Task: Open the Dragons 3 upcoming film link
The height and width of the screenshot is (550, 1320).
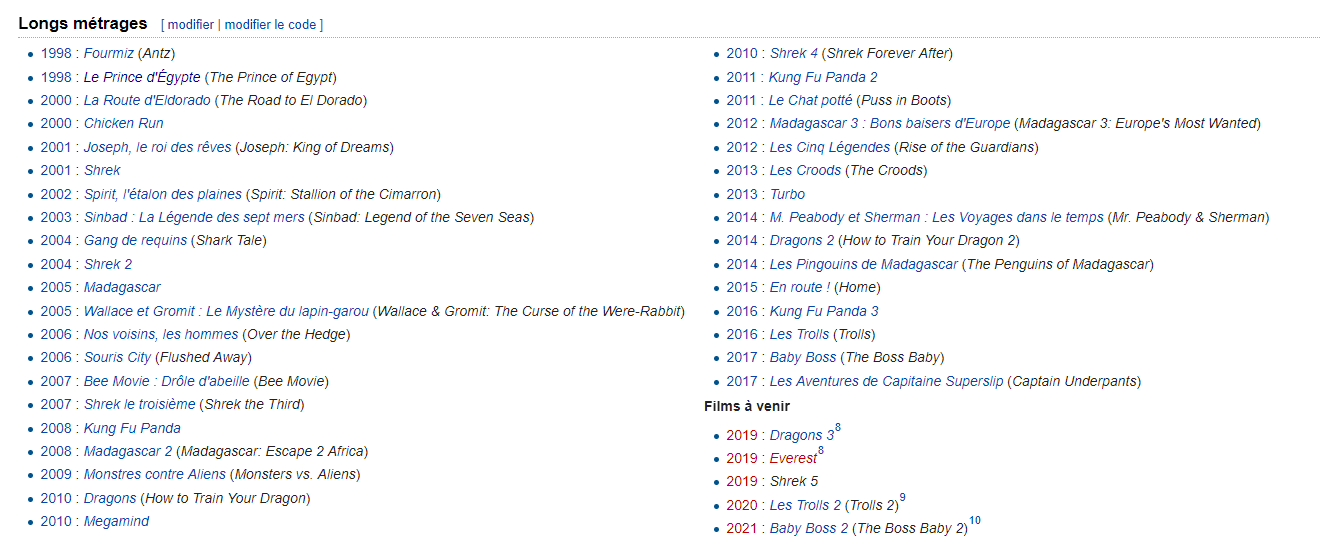Action: (x=802, y=435)
